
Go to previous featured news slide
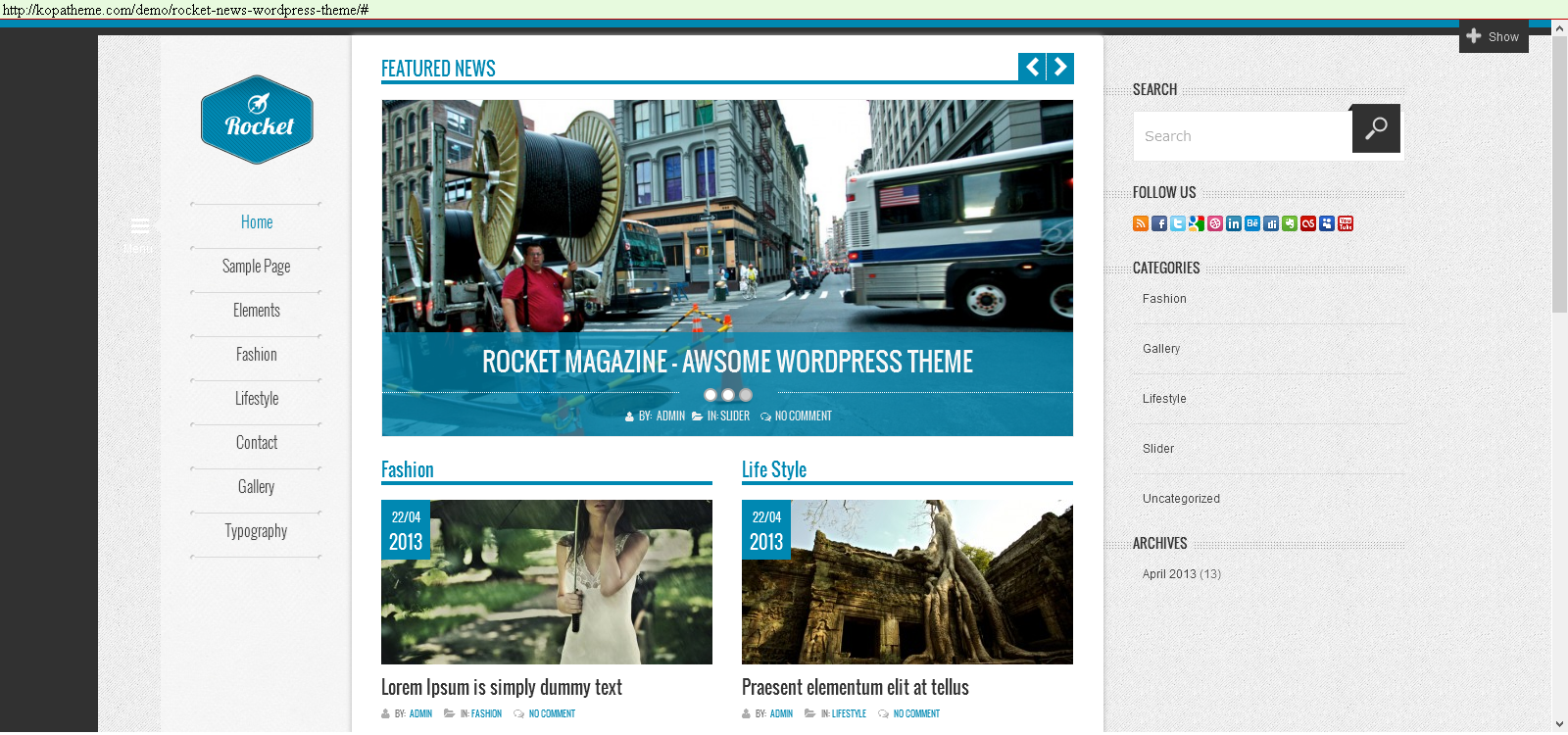coord(1032,68)
